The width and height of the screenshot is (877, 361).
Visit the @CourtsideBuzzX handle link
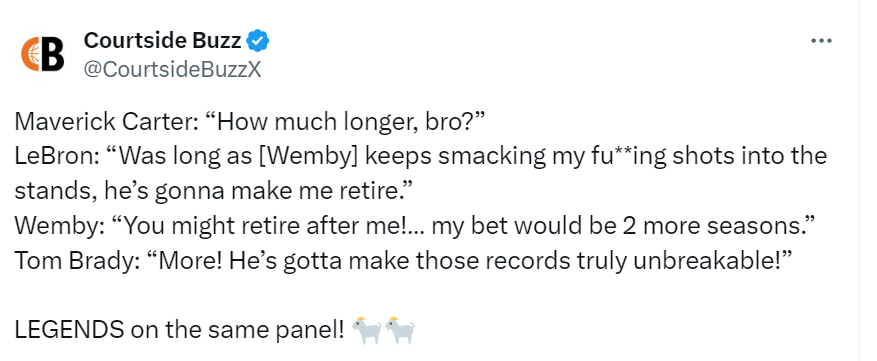pyautogui.click(x=172, y=69)
